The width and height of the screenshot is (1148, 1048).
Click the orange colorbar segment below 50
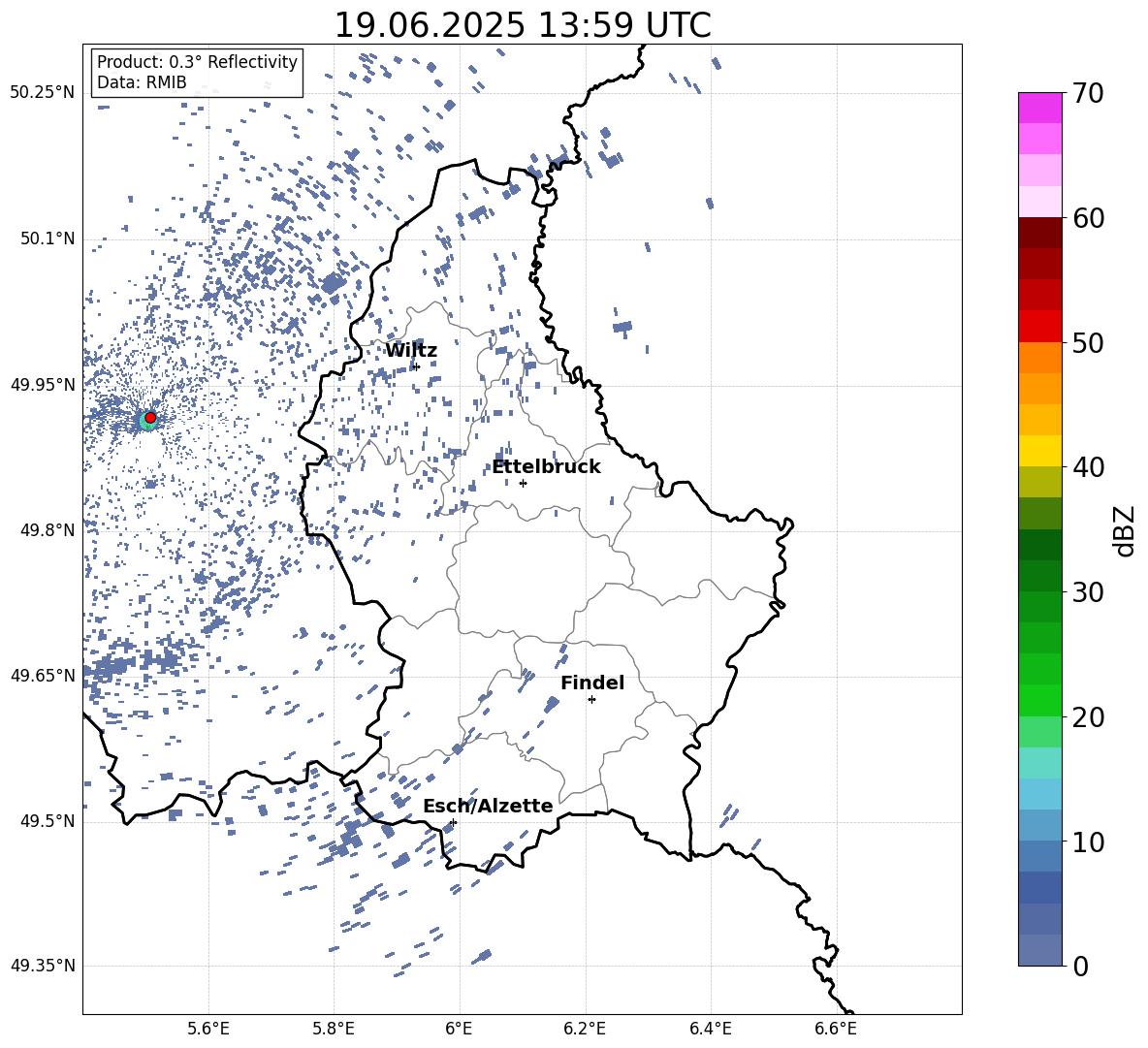pyautogui.click(x=1039, y=358)
